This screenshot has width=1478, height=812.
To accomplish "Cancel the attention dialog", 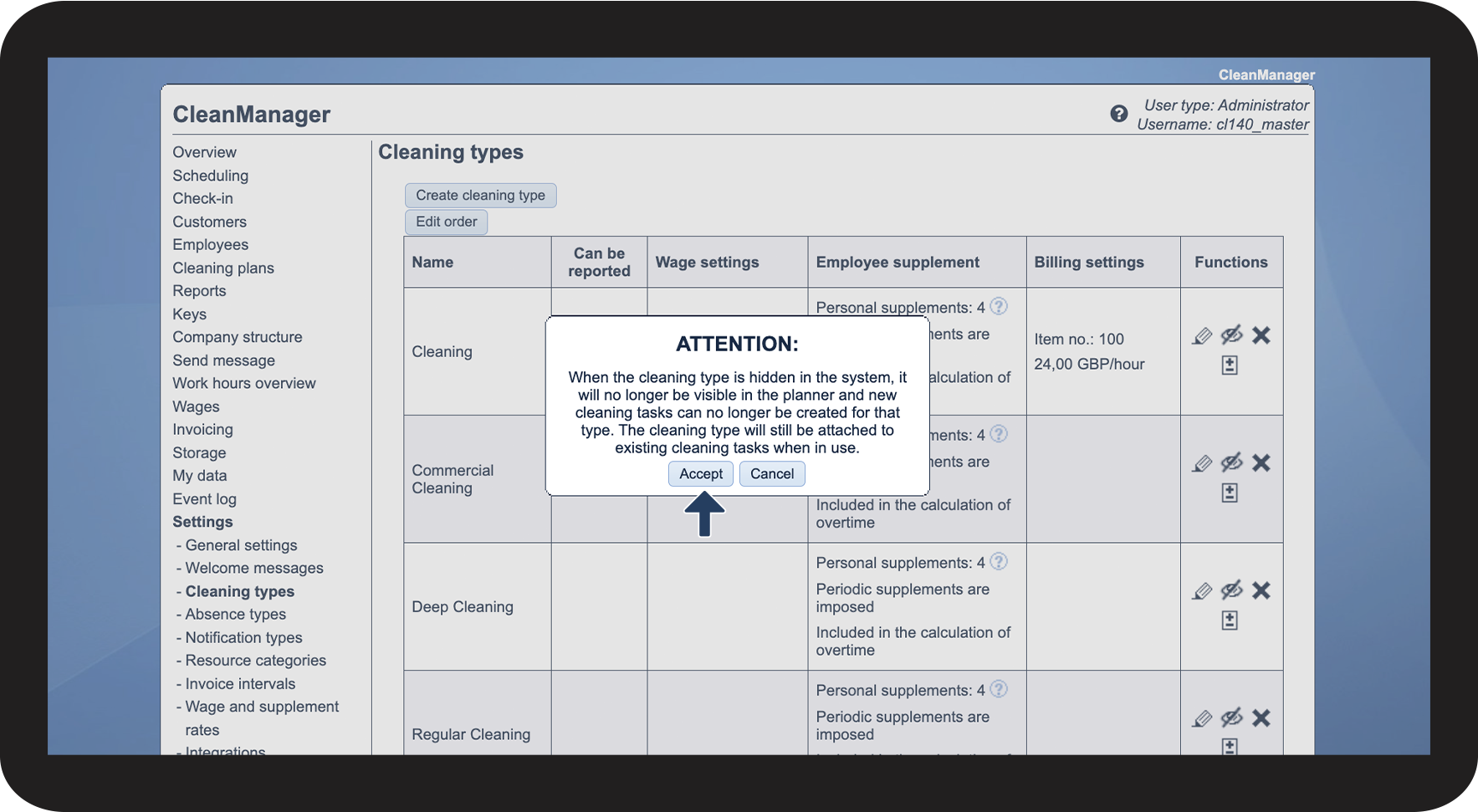I will tap(771, 474).
